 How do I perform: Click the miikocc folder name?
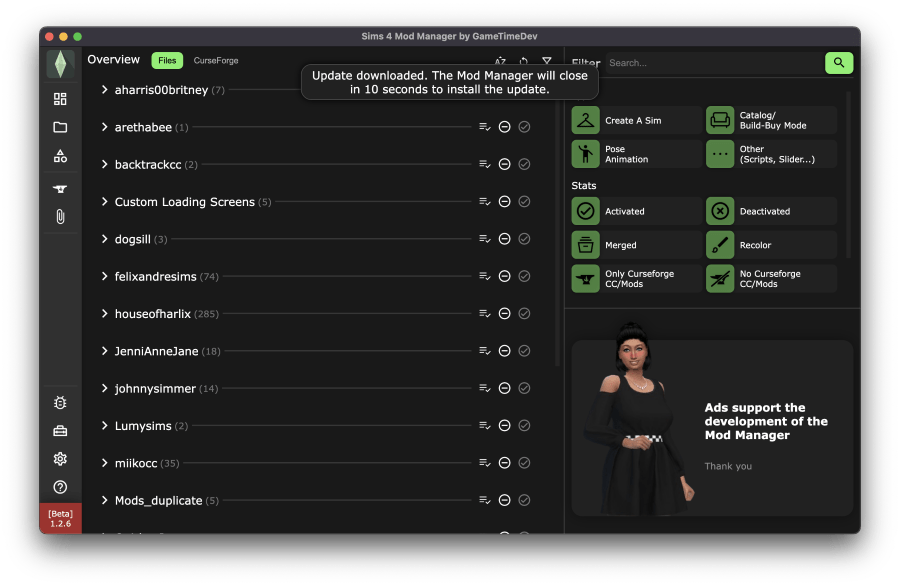pyautogui.click(x=135, y=463)
